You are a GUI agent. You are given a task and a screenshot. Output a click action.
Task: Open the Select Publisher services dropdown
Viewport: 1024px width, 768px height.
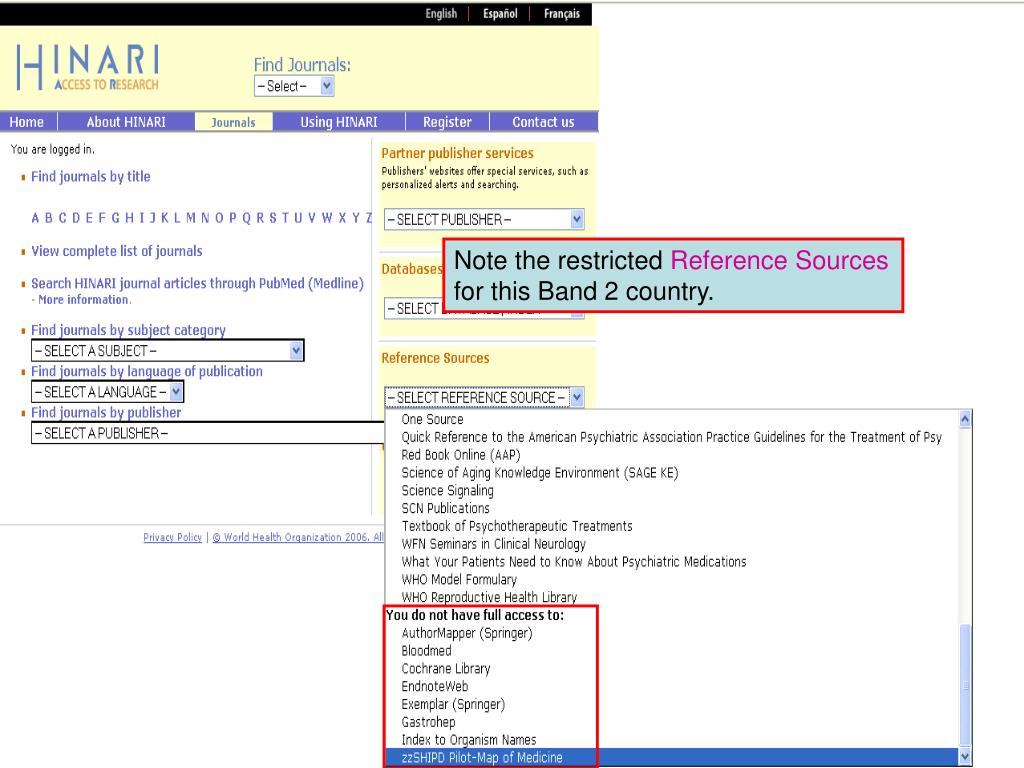(x=484, y=219)
